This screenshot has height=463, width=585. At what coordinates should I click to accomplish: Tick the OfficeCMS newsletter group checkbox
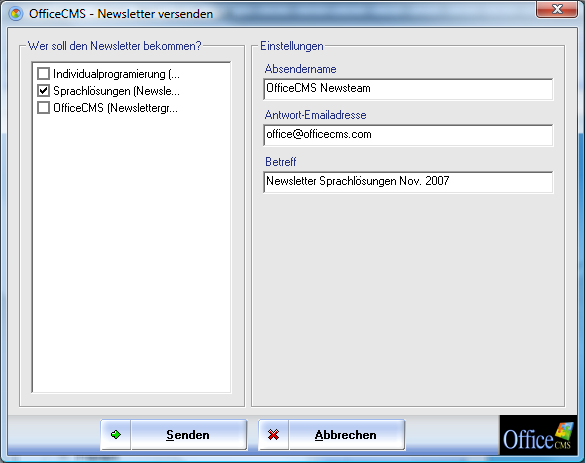[x=44, y=108]
